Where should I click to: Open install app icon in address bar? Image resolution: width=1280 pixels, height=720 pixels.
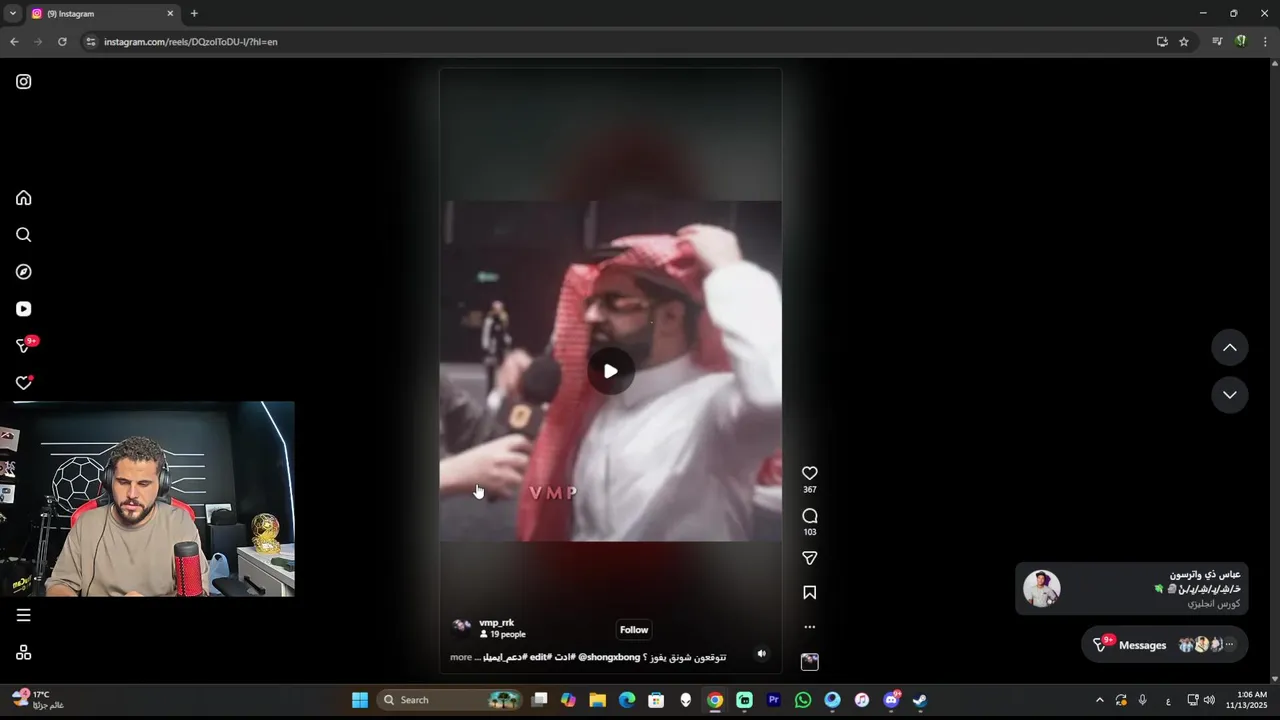coord(1162,42)
